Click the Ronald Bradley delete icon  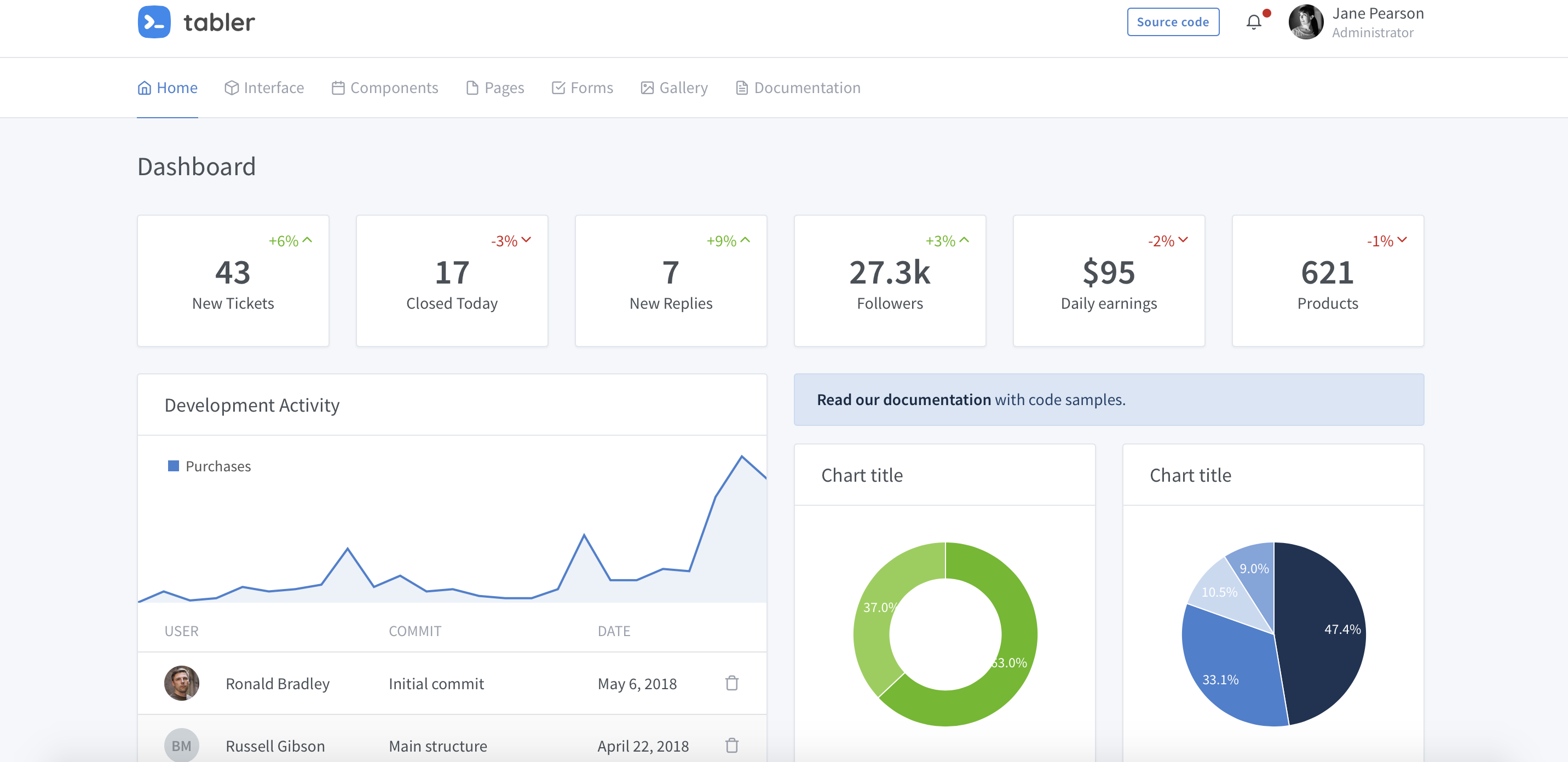click(x=732, y=683)
